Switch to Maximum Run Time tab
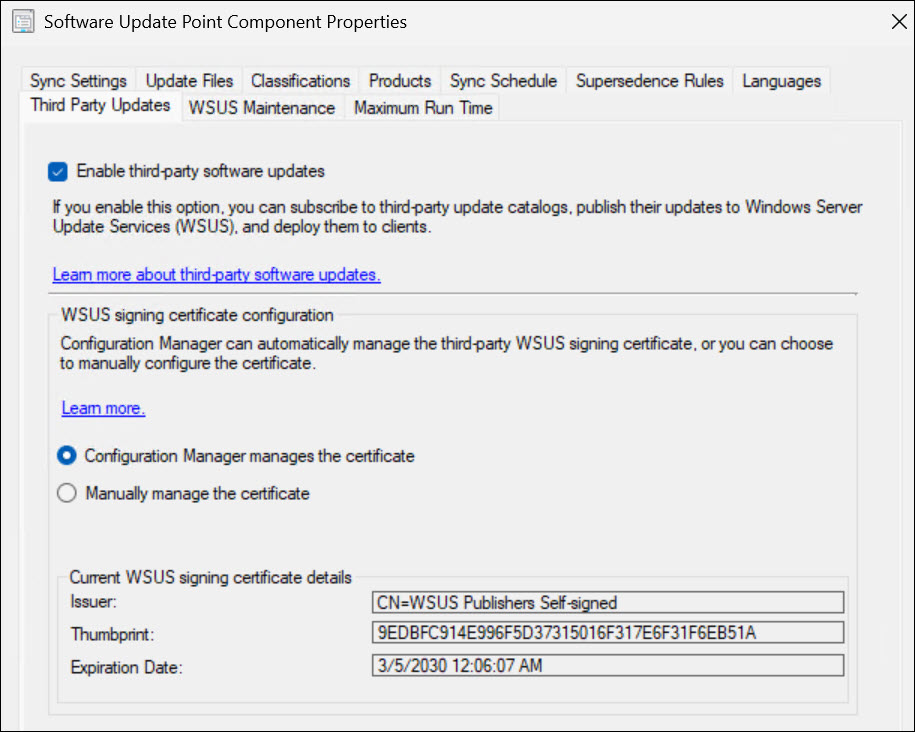Viewport: 915px width, 732px height. [x=423, y=108]
